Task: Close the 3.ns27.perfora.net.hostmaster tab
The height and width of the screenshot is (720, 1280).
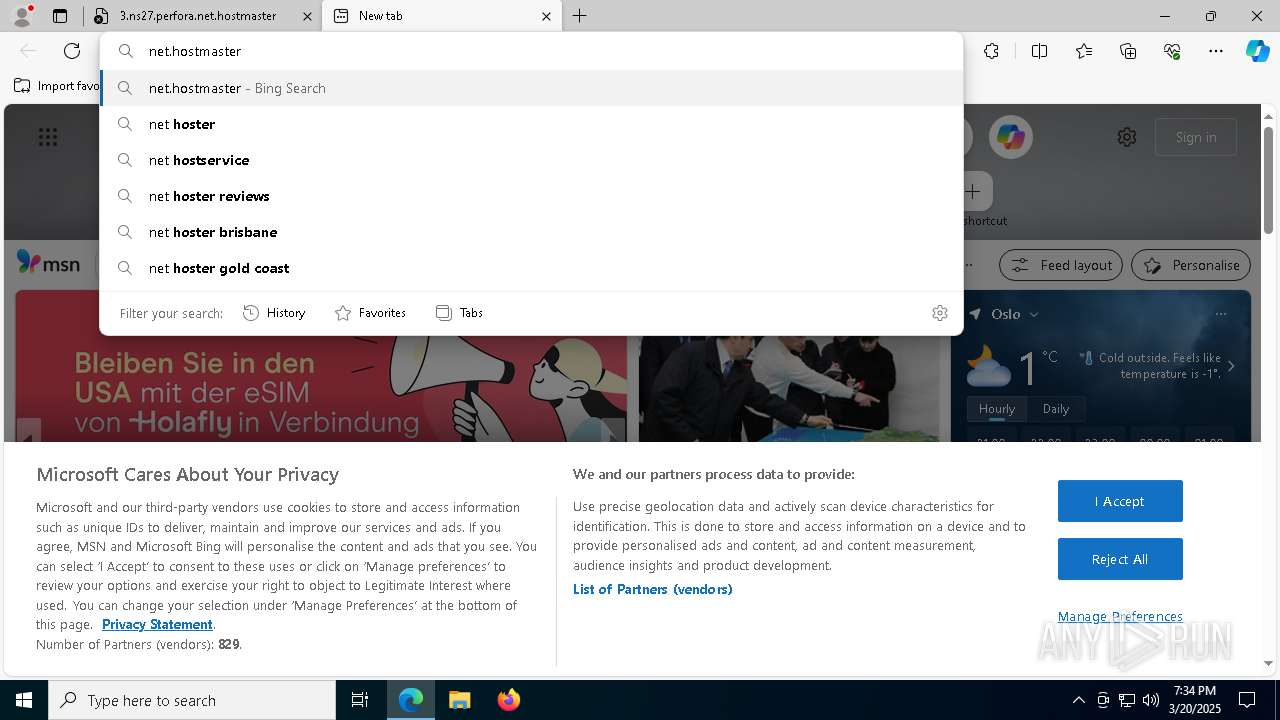Action: tap(306, 16)
